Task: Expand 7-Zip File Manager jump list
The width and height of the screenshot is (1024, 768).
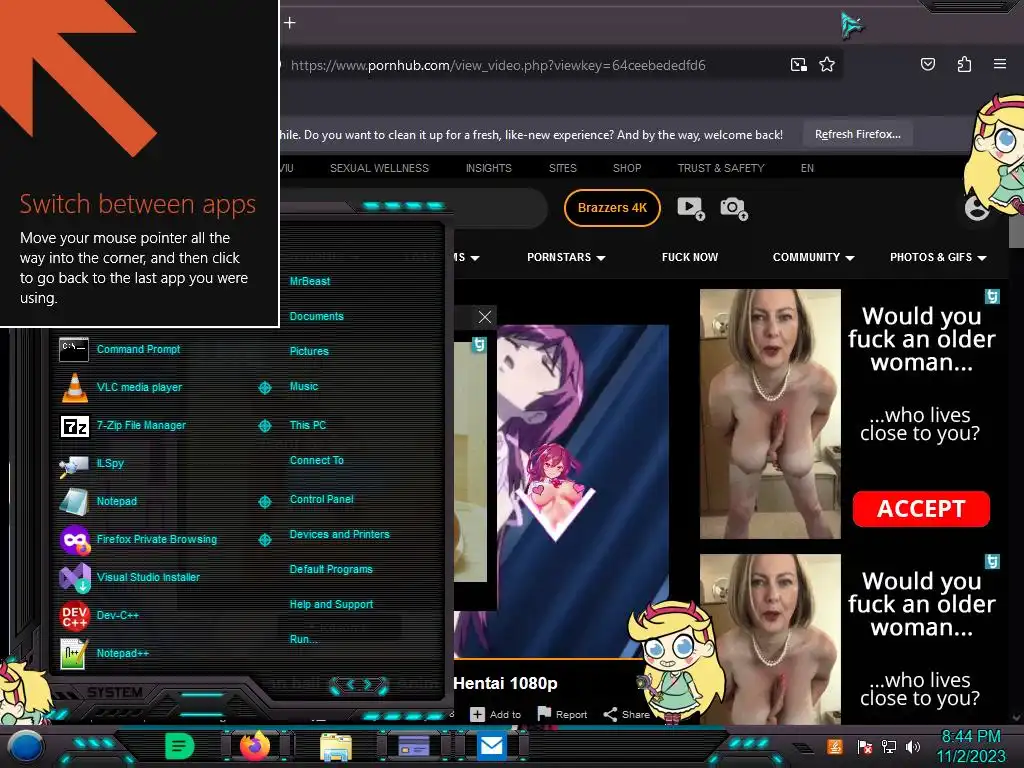Action: pyautogui.click(x=264, y=426)
